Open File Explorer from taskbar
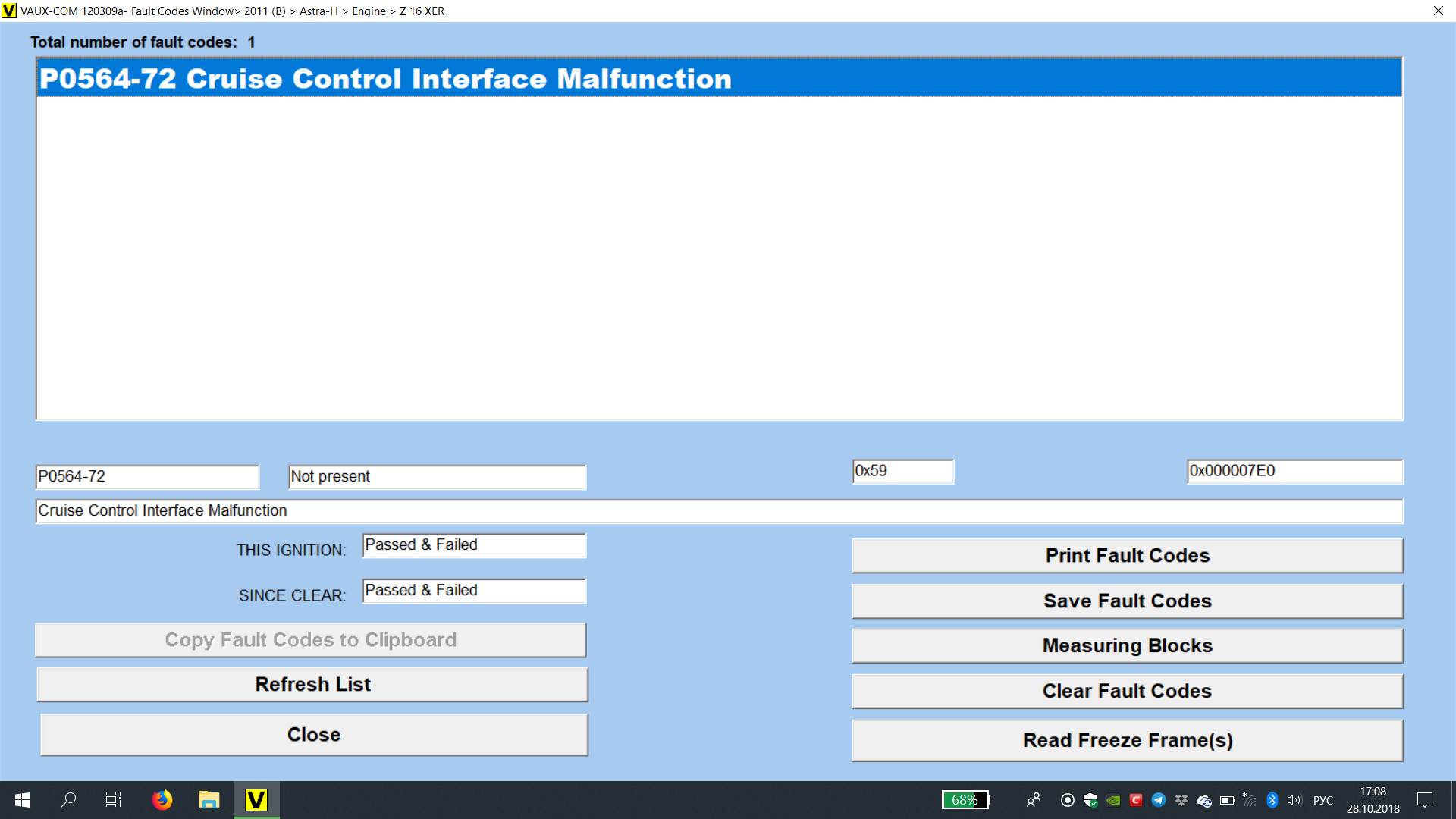This screenshot has height=819, width=1456. [x=209, y=800]
